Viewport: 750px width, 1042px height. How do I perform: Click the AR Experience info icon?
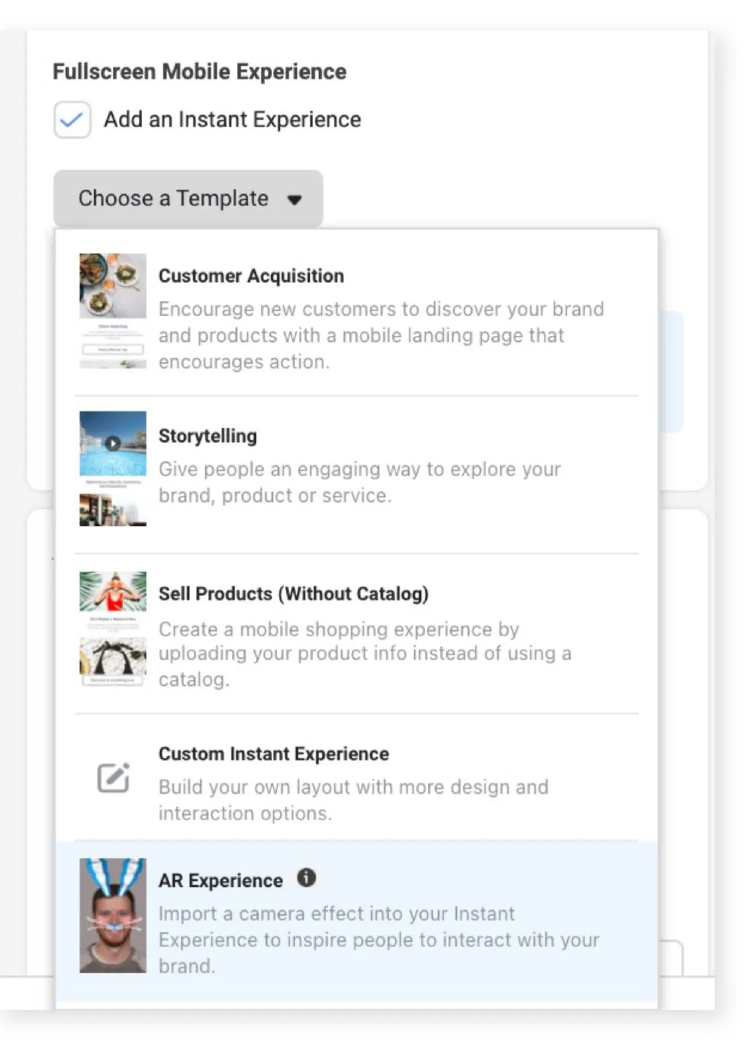(x=306, y=879)
